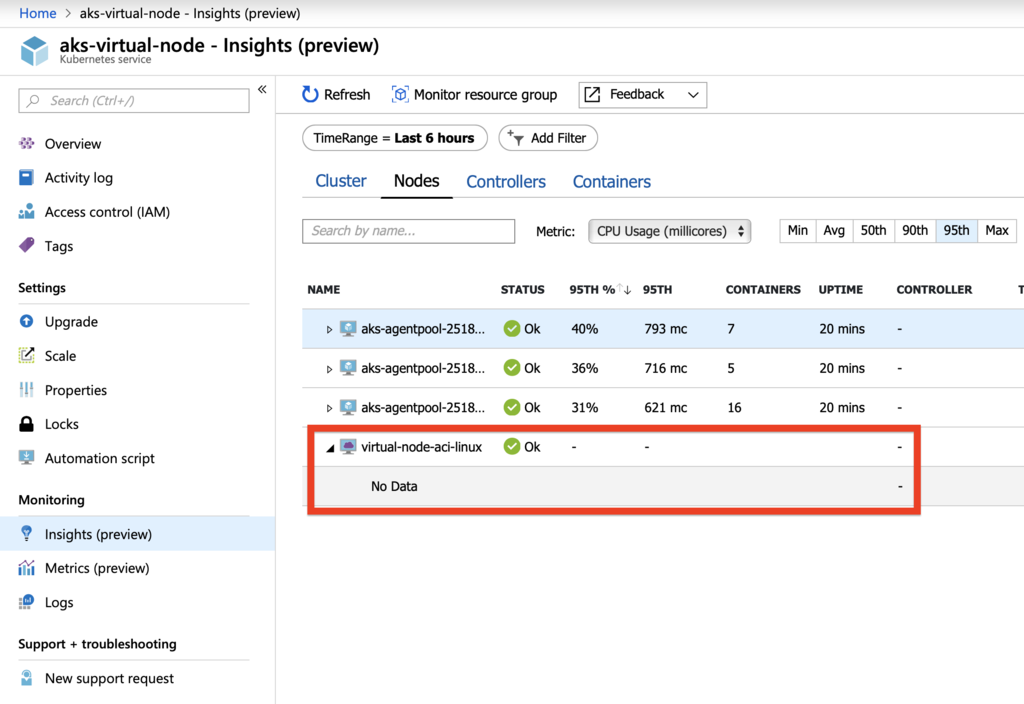Open Access control (IAM) page
Image resolution: width=1024 pixels, height=704 pixels.
(x=107, y=212)
